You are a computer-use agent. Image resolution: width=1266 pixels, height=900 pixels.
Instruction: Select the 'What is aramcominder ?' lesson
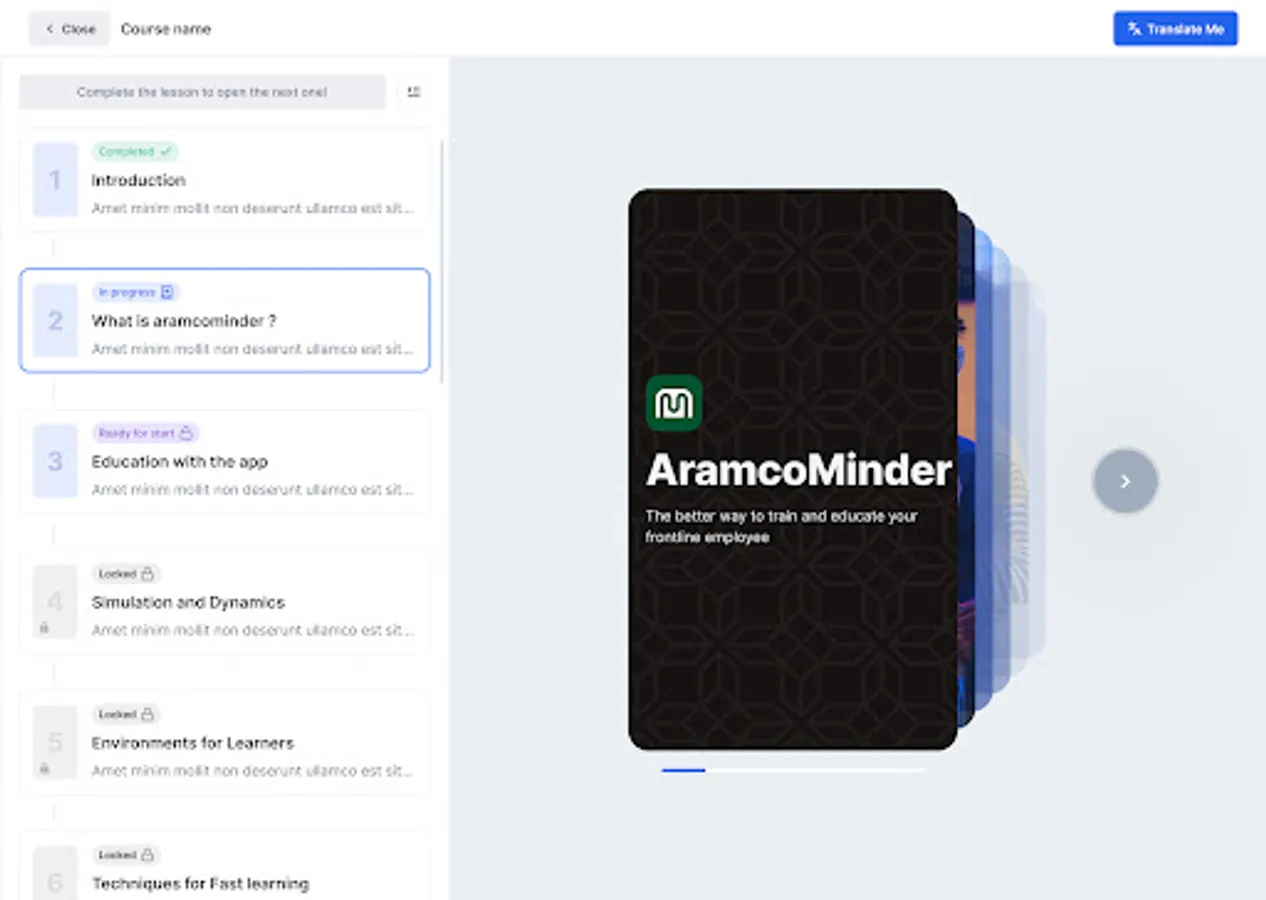(225, 320)
